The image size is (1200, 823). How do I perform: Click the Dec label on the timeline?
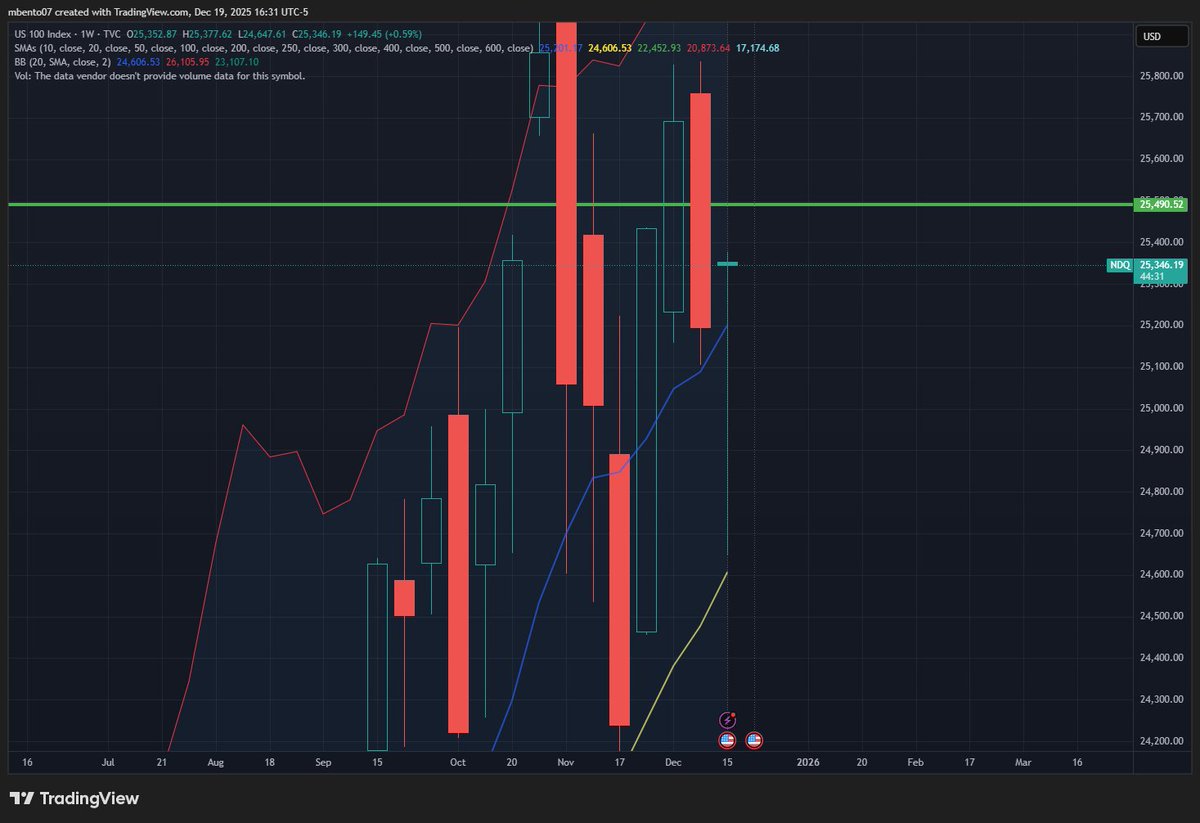(672, 762)
